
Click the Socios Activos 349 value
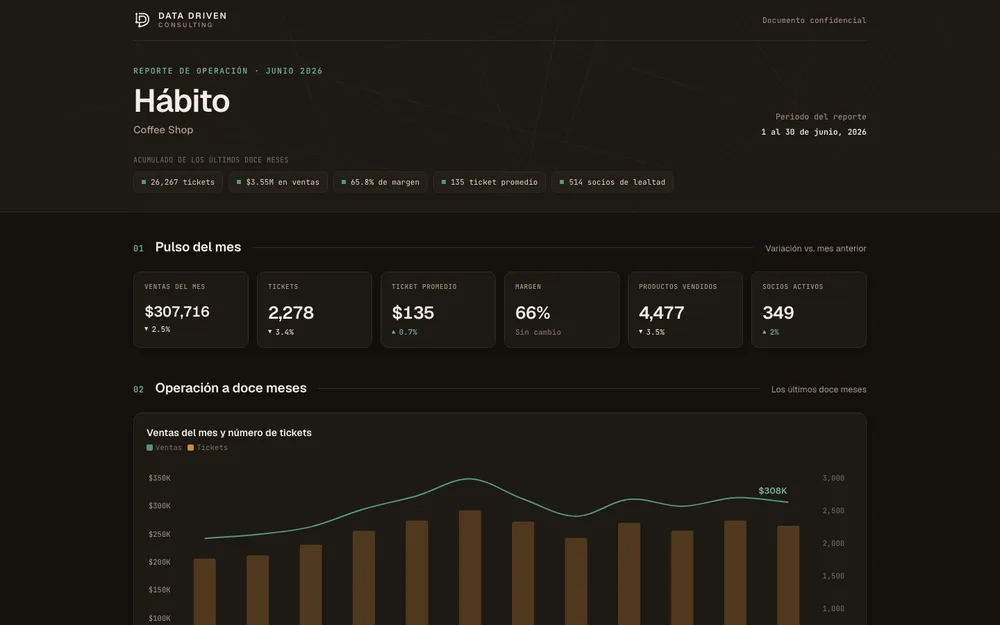778,312
